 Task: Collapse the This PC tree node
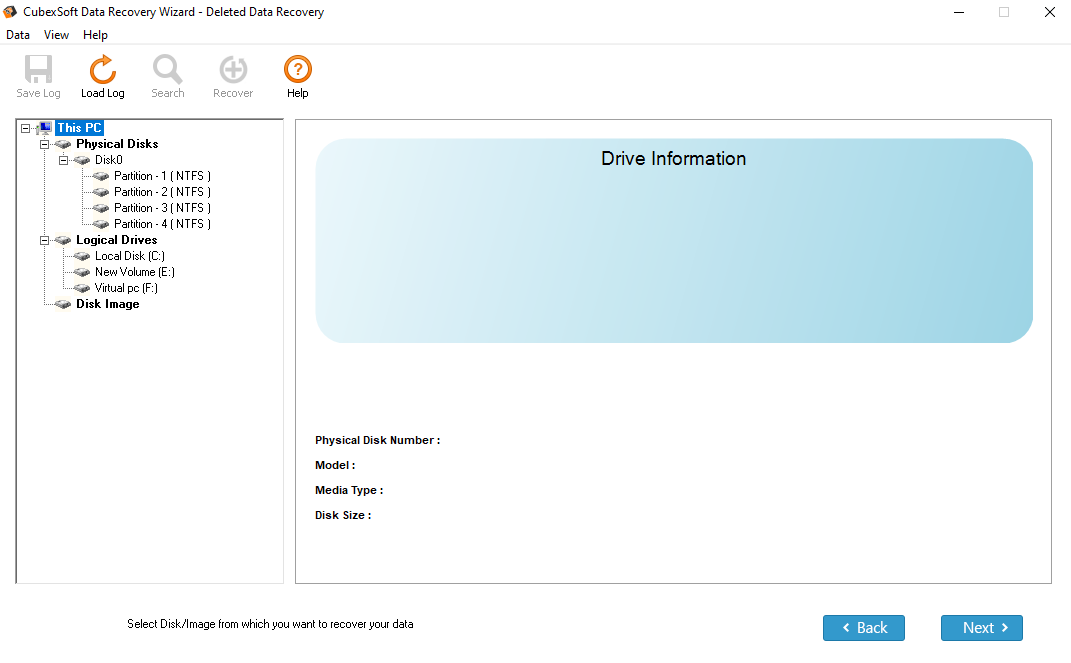[26, 128]
